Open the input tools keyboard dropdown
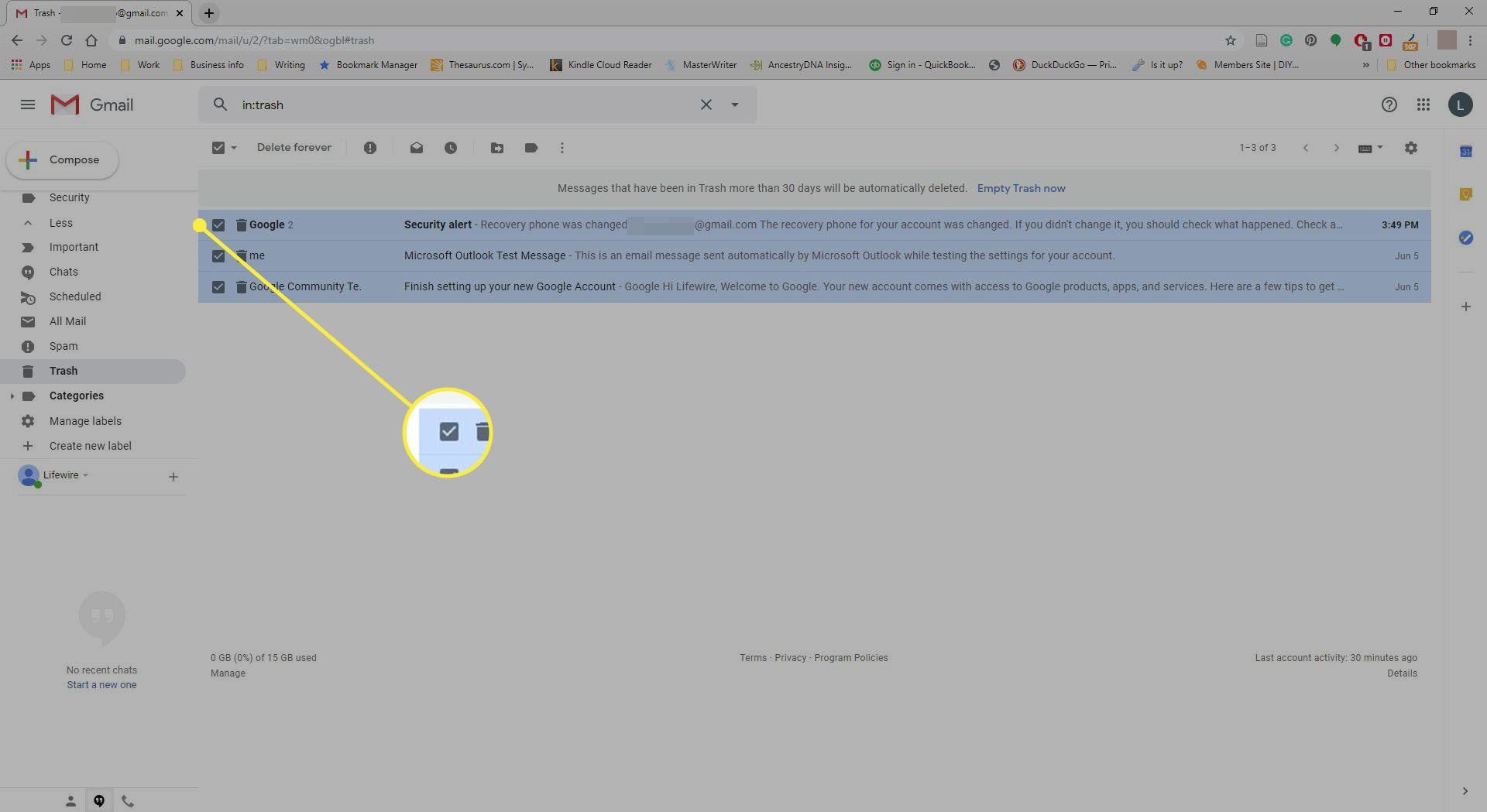Screen dimensions: 1487x812 point(1370,148)
